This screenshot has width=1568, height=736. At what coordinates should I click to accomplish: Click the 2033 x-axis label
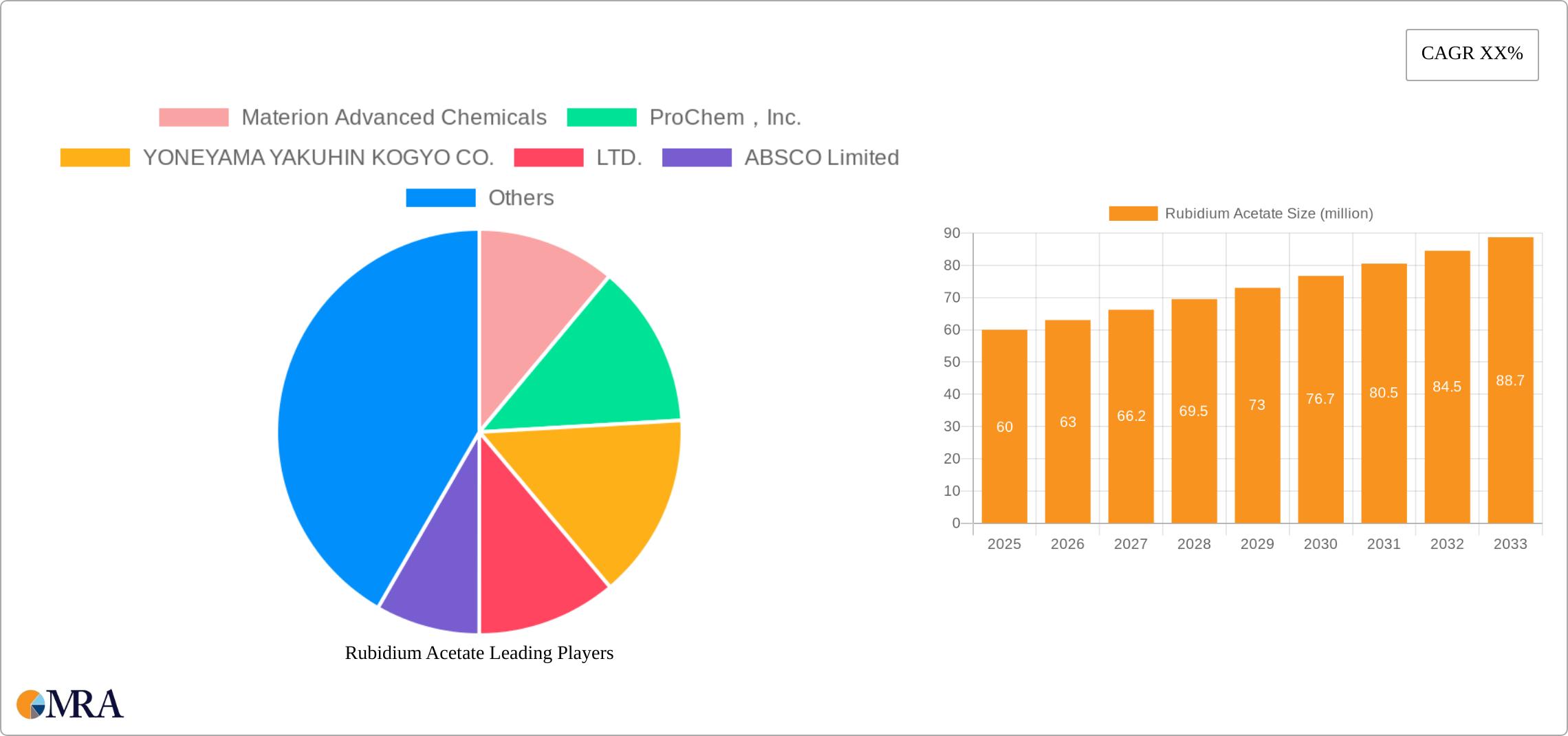(1510, 544)
